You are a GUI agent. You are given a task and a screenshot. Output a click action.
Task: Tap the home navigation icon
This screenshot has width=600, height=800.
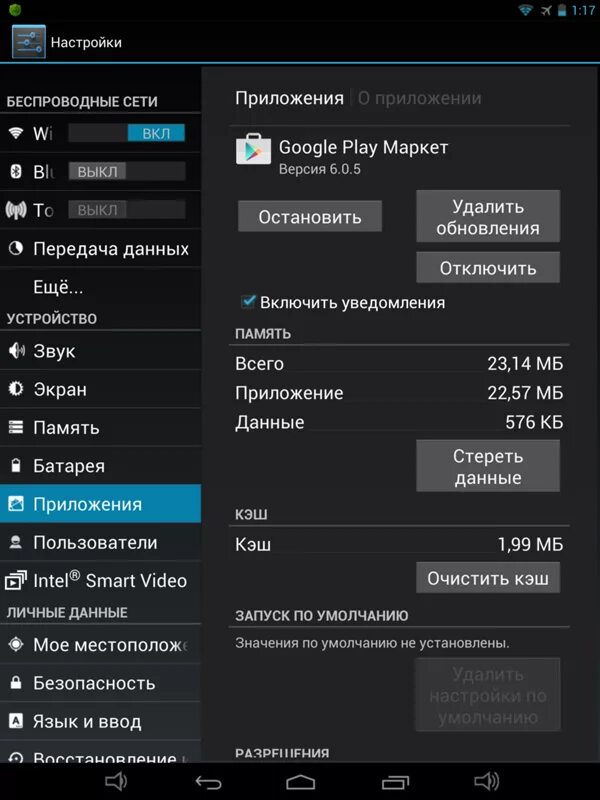[x=301, y=782]
